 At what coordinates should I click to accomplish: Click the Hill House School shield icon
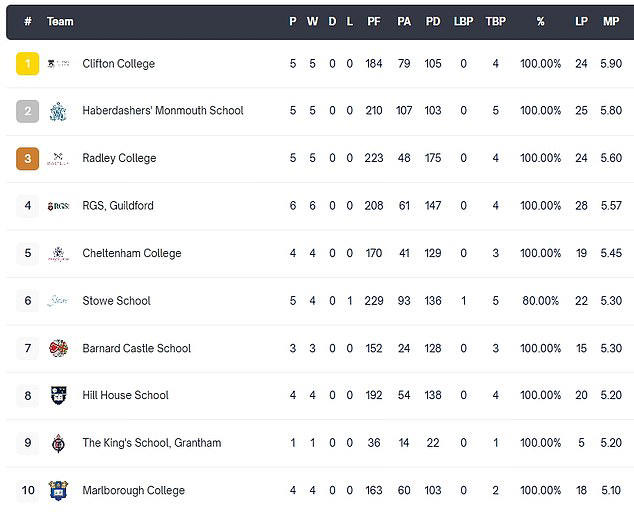coord(58,395)
